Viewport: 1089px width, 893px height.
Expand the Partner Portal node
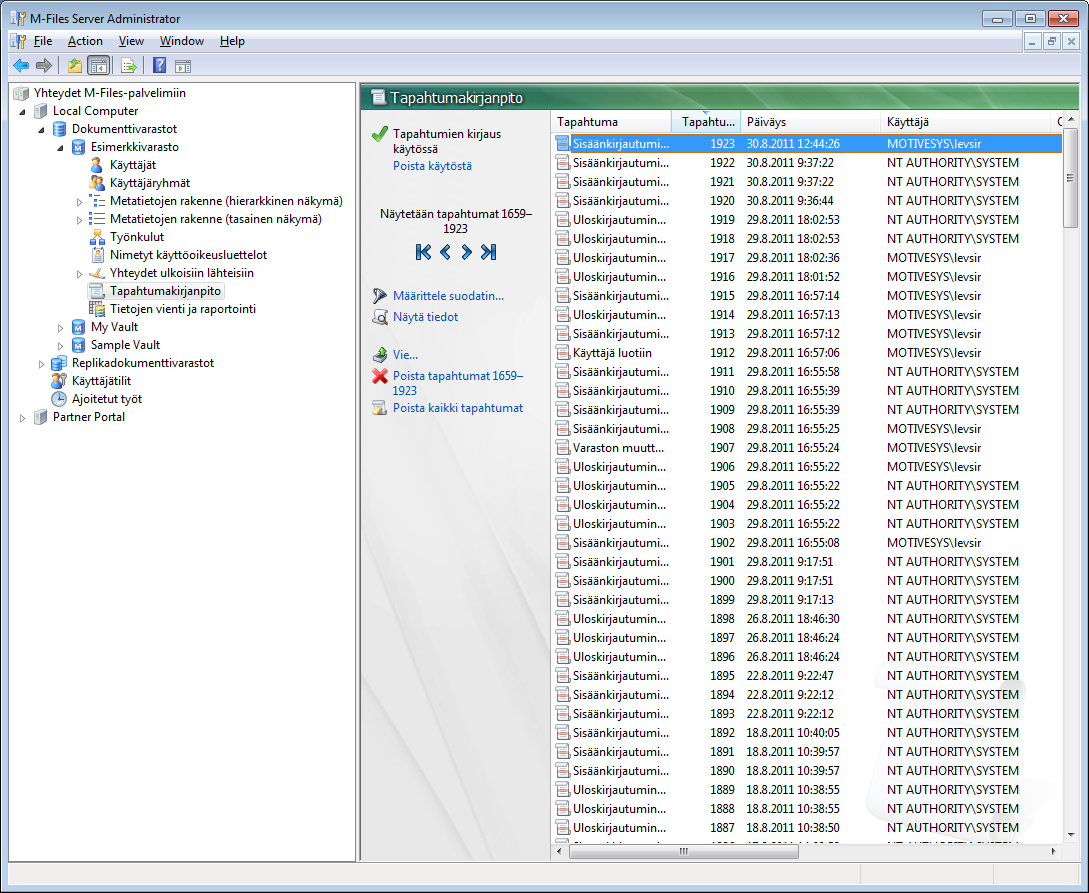click(x=22, y=418)
